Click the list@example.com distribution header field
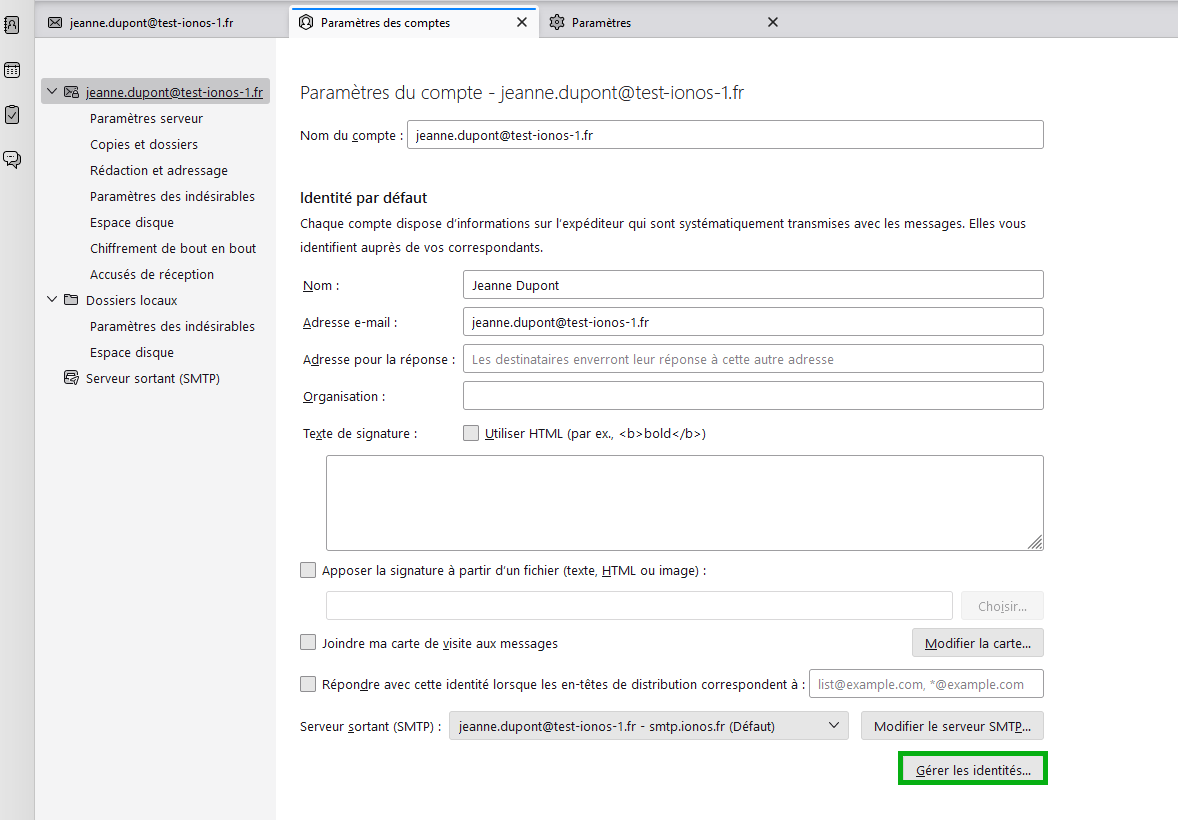 point(926,684)
